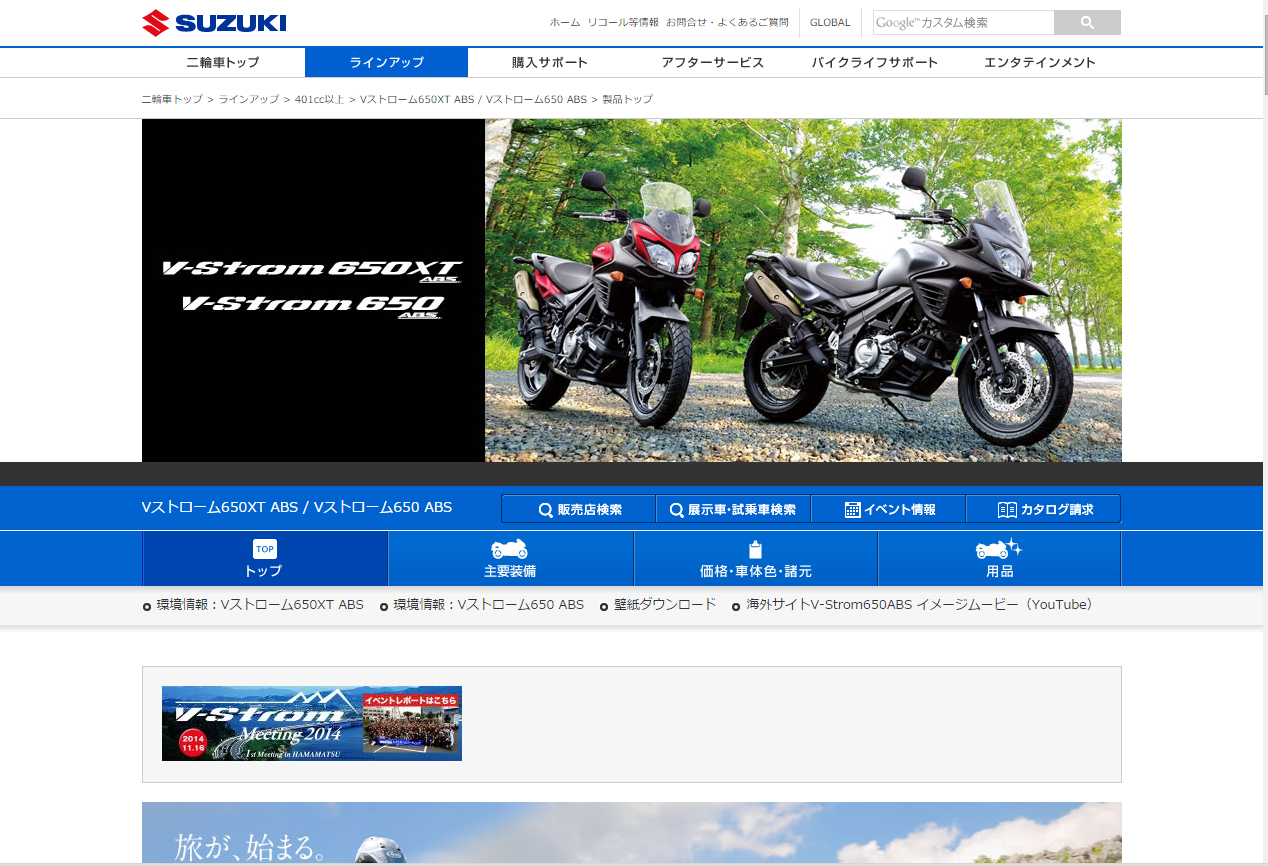
Task: Click the sparkling motorcycle icon above 用品
Action: pos(999,548)
